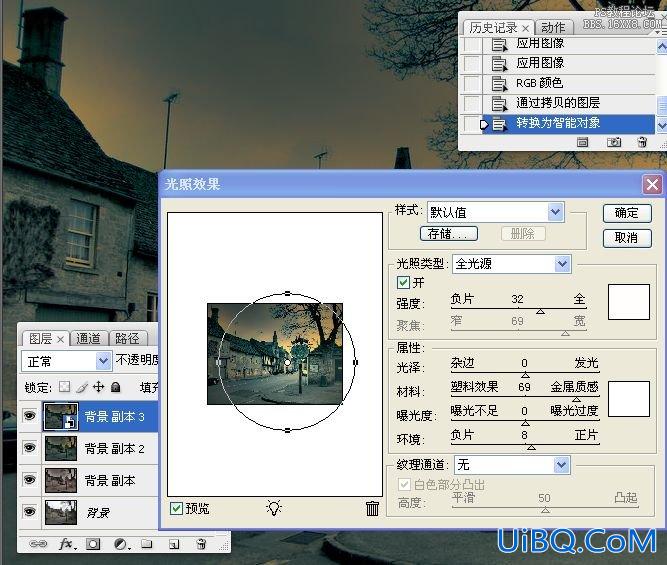Click the right handle of the light circle
Image resolution: width=667 pixels, height=565 pixels.
pos(356,362)
